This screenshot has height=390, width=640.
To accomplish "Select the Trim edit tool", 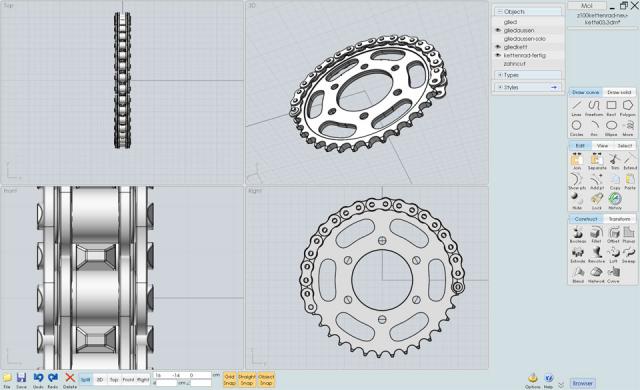I will 615,162.
